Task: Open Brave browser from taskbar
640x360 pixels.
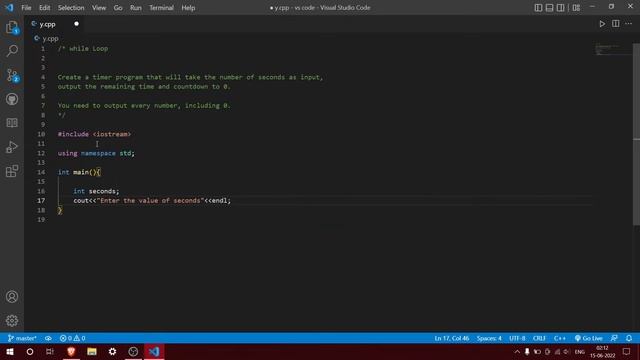Action: (x=71, y=351)
